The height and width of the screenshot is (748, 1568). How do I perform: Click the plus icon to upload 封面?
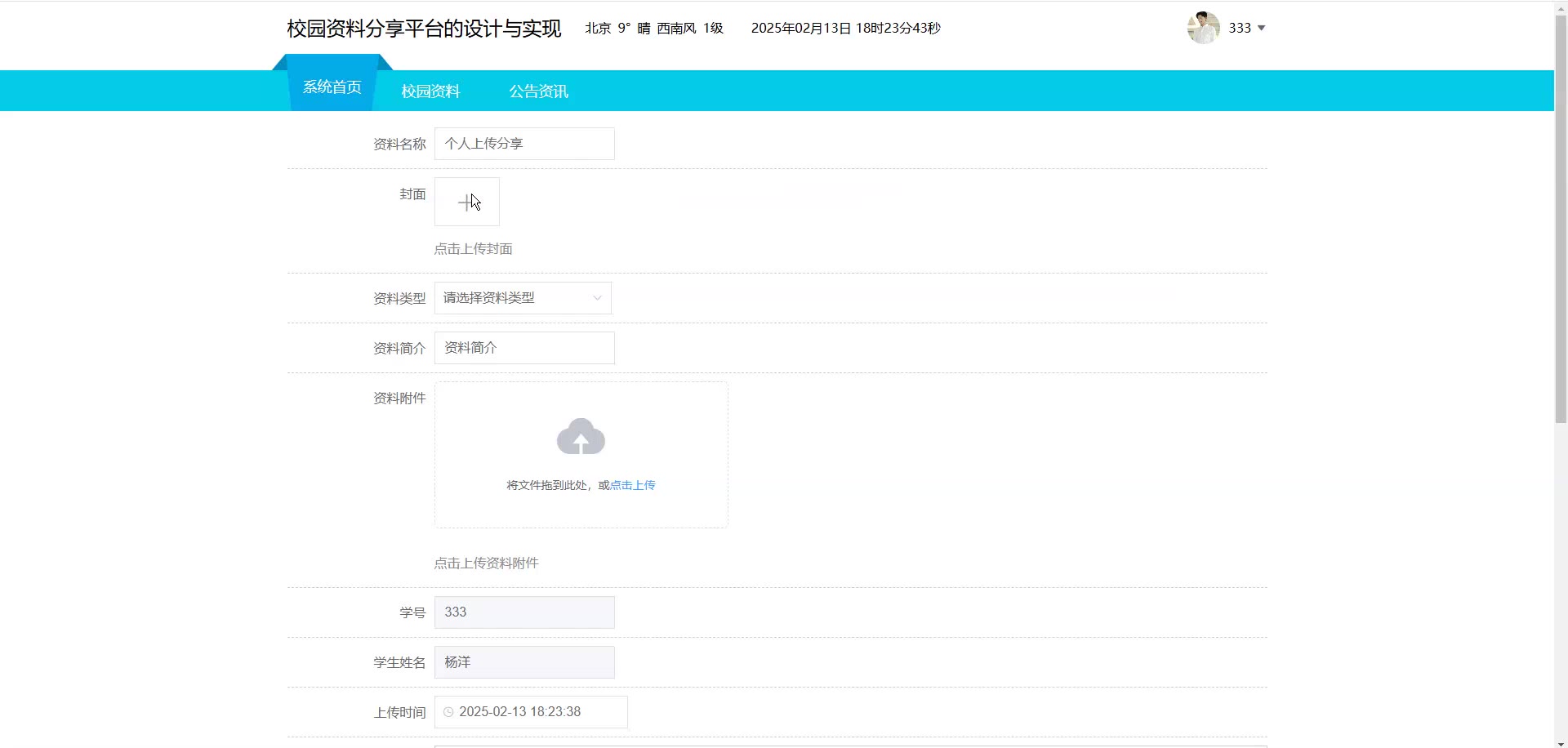point(466,202)
